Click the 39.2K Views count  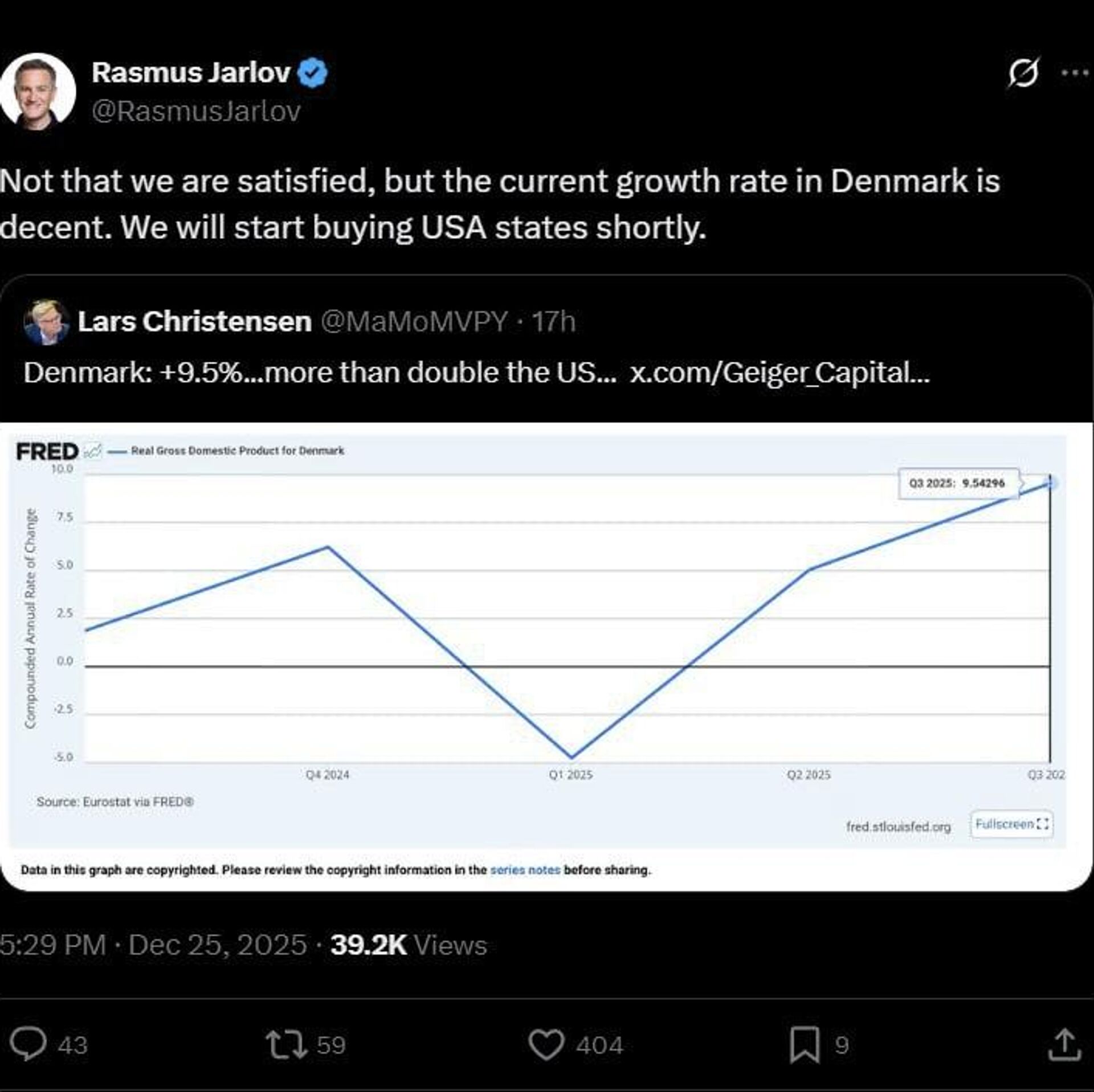[408, 945]
